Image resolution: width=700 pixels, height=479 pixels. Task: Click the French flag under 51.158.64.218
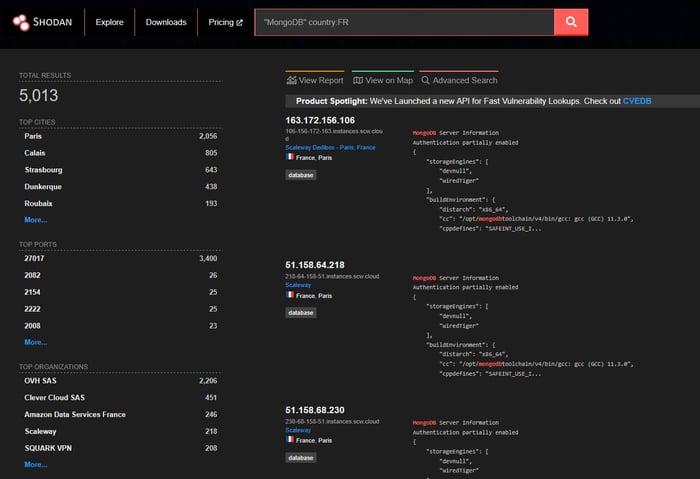[290, 295]
